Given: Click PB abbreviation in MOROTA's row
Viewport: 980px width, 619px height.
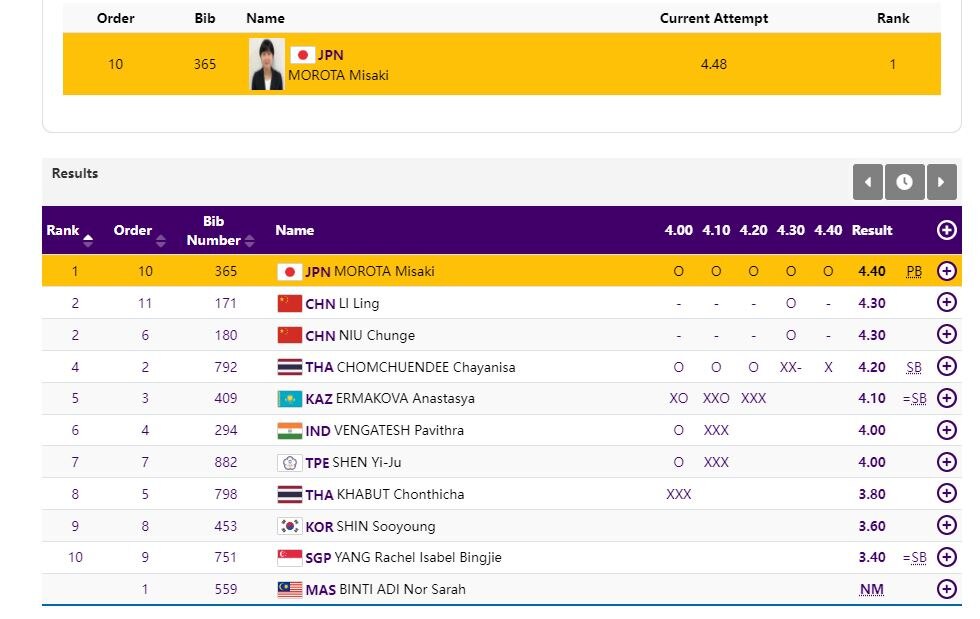Looking at the screenshot, I should (914, 272).
